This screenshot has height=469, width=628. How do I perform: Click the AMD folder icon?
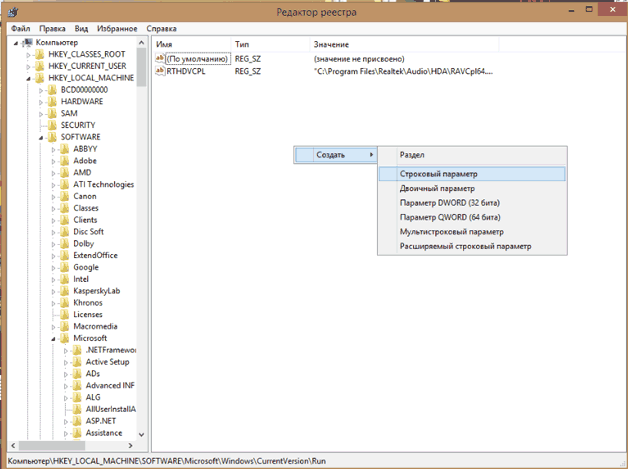point(64,172)
